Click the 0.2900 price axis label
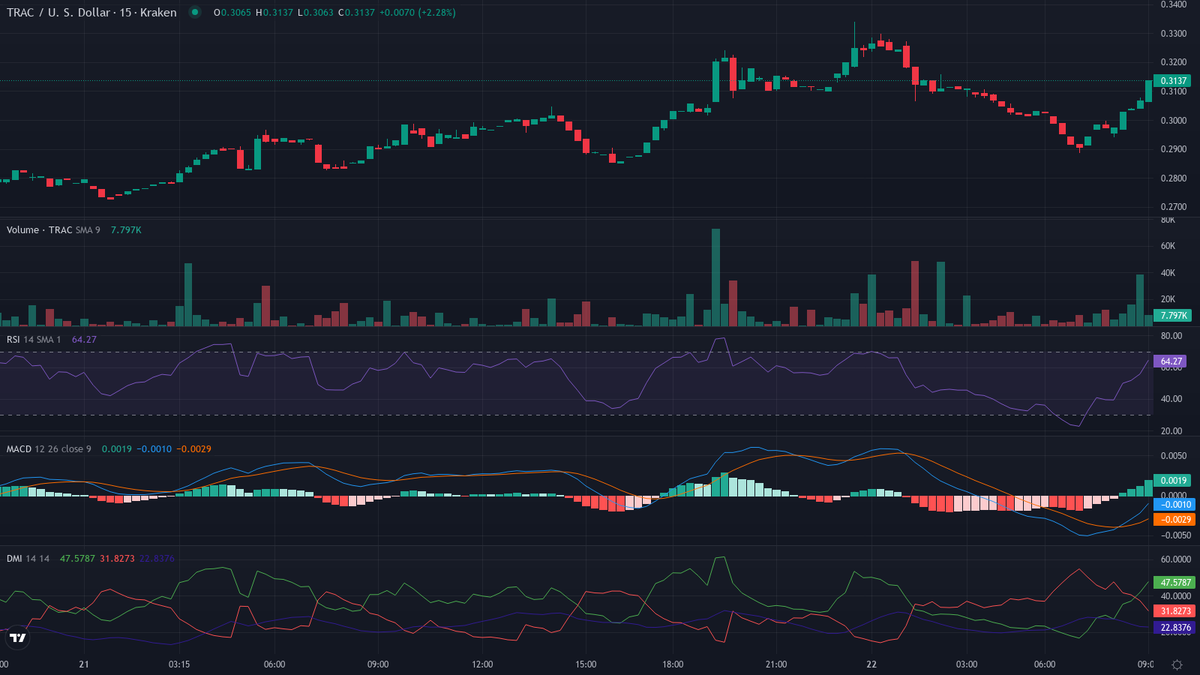 1172,149
